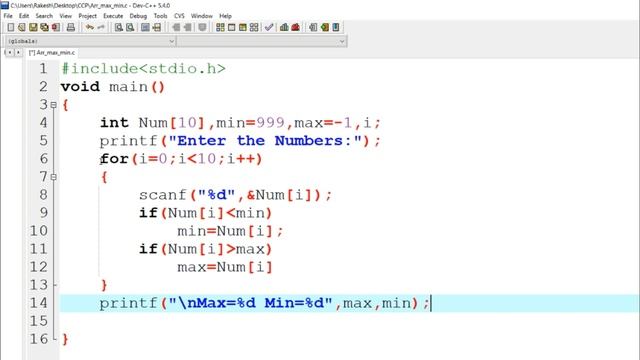Click line number 15 in the gutter
The width and height of the screenshot is (640, 360).
[x=38, y=321]
